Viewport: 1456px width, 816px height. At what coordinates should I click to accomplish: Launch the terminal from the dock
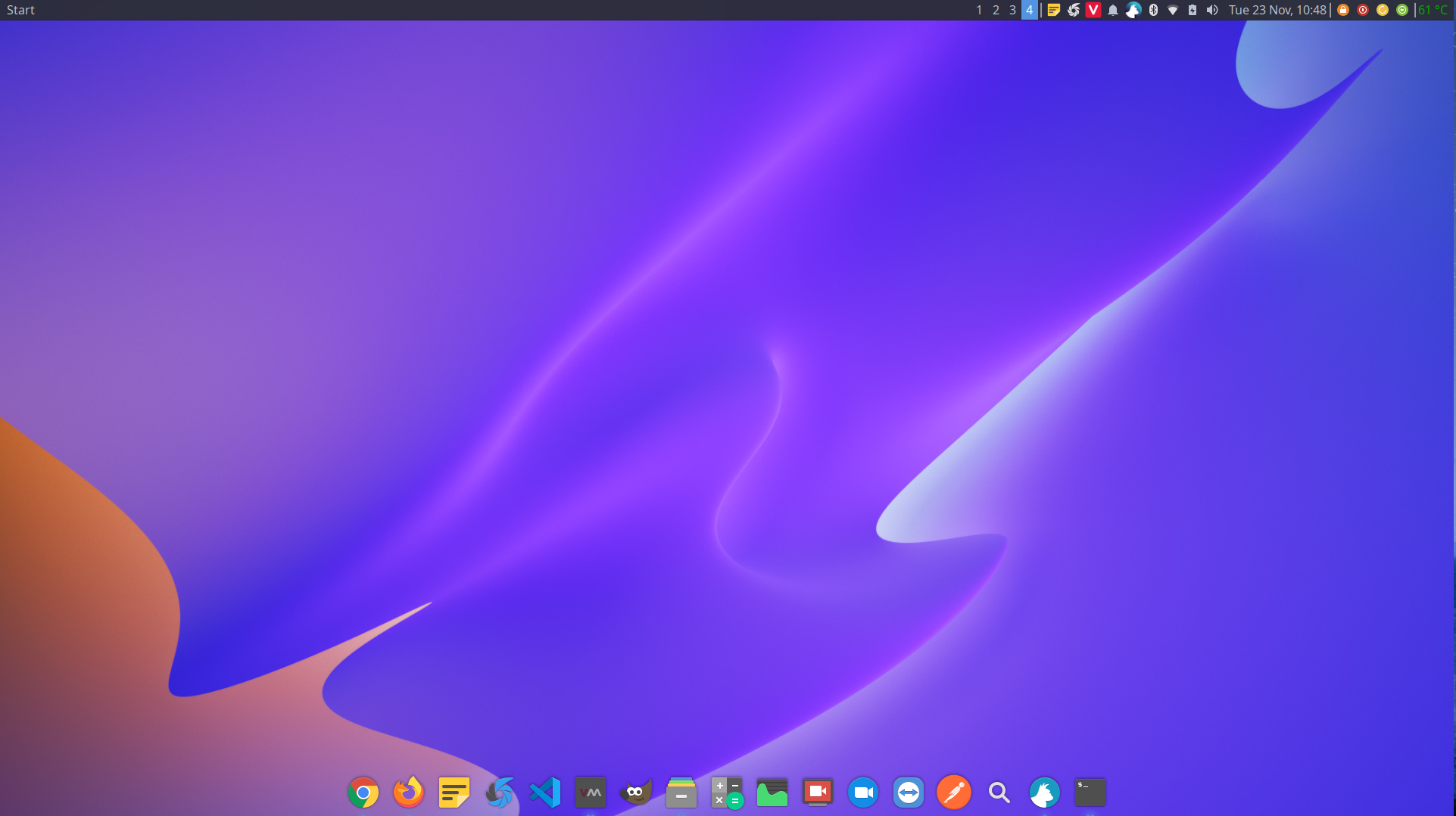(x=1090, y=793)
